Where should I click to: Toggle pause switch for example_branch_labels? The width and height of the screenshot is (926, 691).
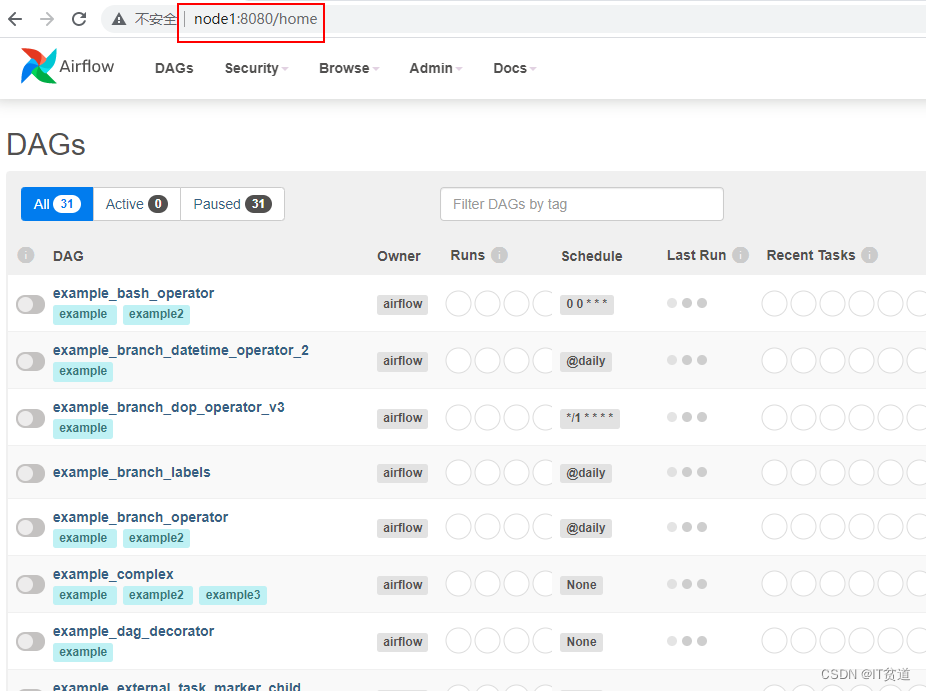pos(31,473)
